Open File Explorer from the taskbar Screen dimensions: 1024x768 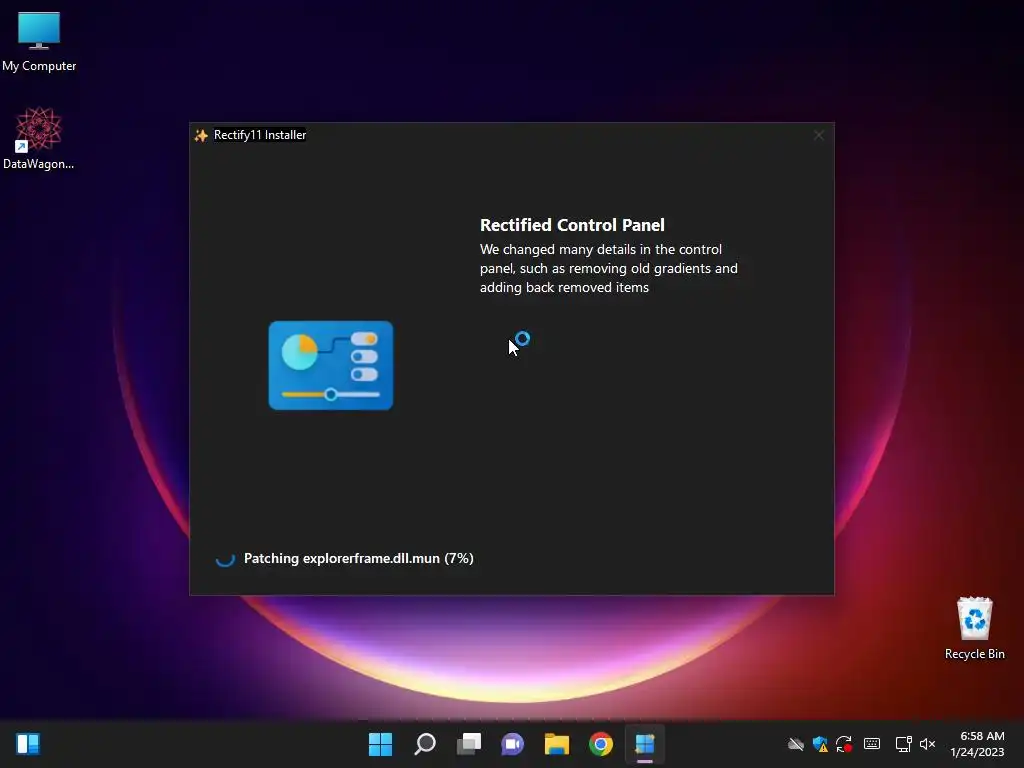557,744
